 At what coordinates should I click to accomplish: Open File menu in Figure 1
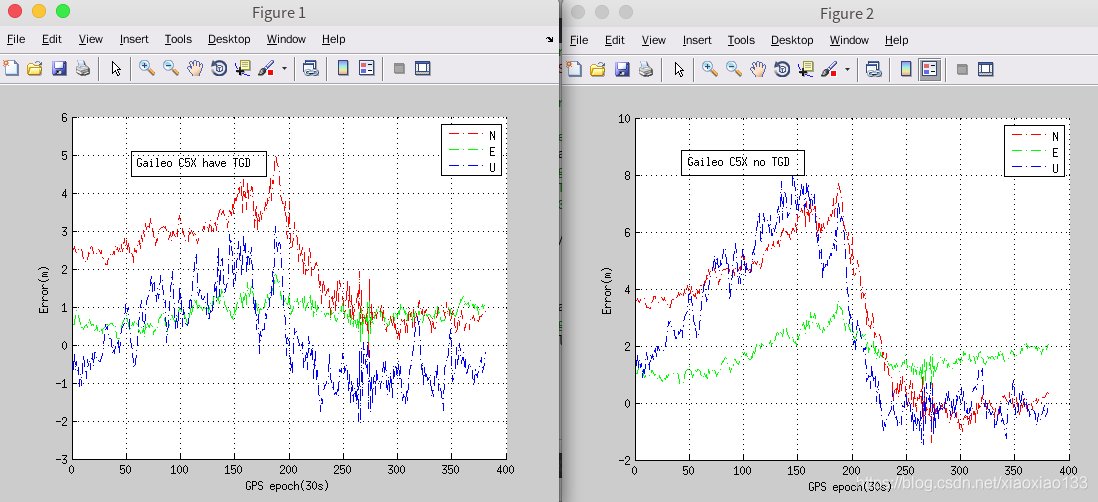[x=16, y=40]
